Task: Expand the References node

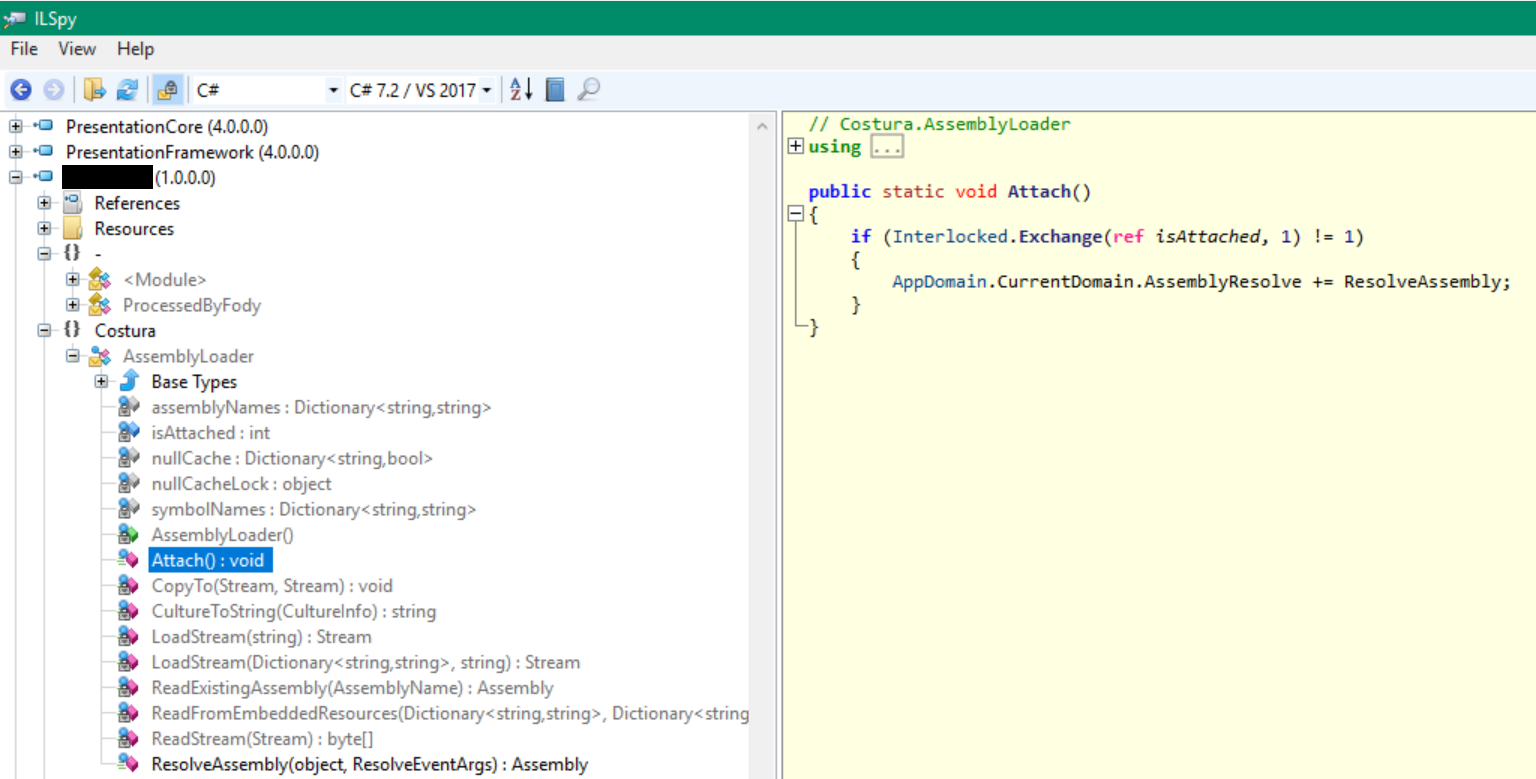Action: click(x=44, y=203)
